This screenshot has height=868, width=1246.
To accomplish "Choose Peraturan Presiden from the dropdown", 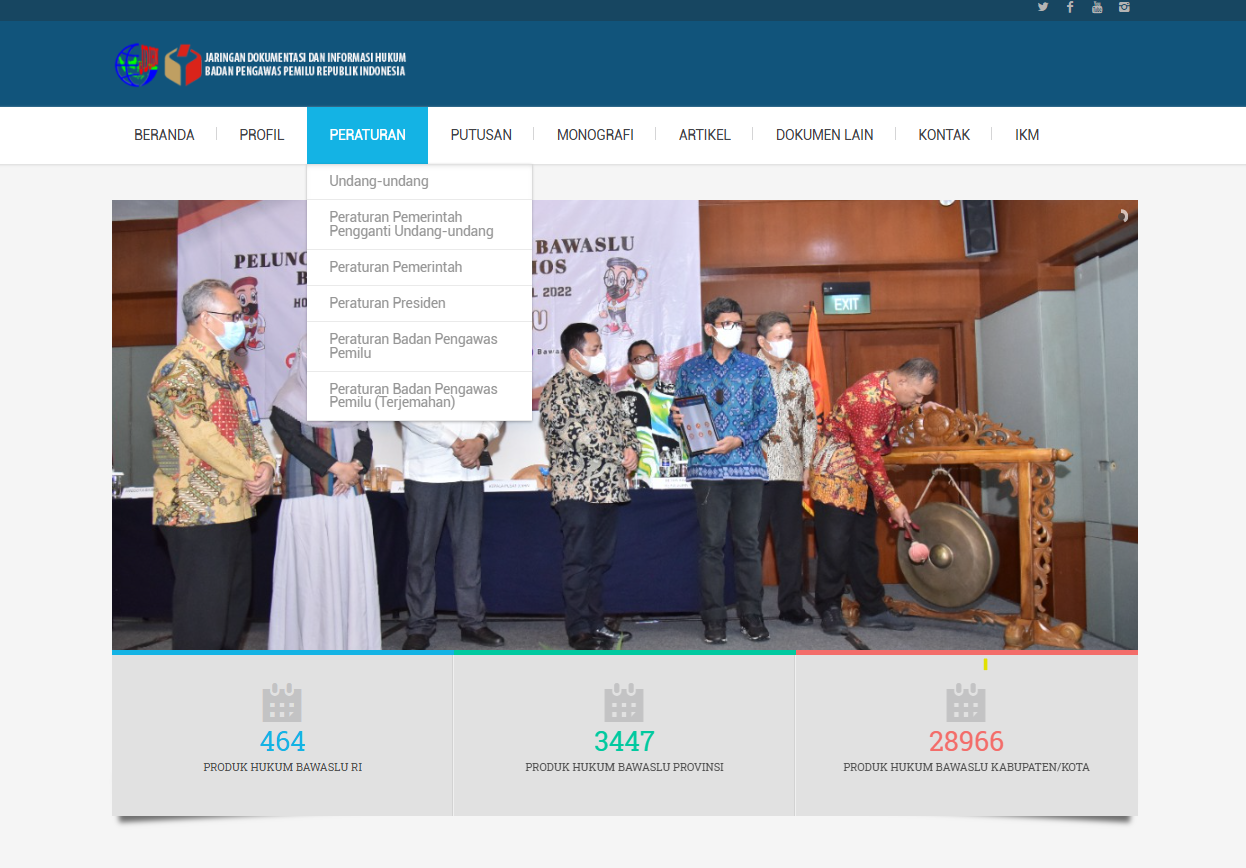I will click(387, 303).
